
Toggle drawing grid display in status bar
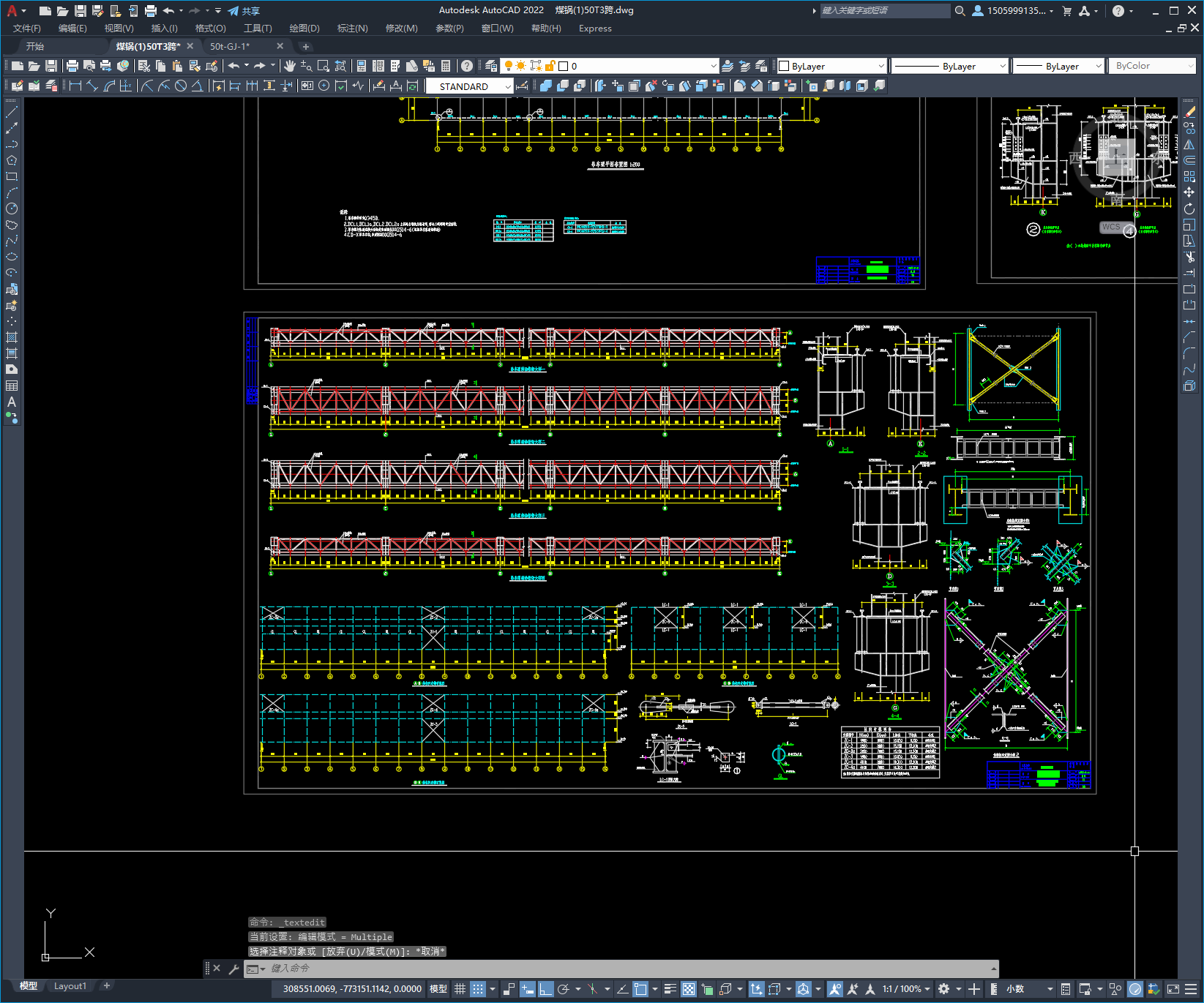pyautogui.click(x=460, y=988)
